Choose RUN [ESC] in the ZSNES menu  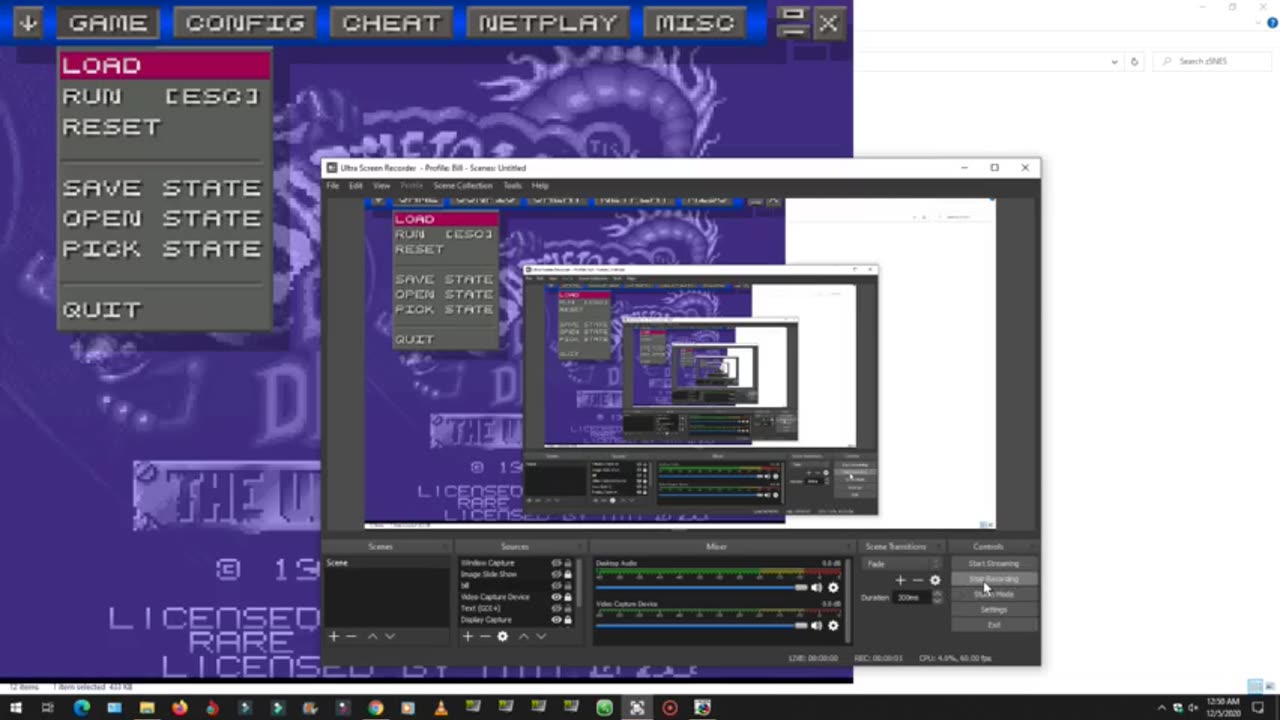[x=161, y=96]
